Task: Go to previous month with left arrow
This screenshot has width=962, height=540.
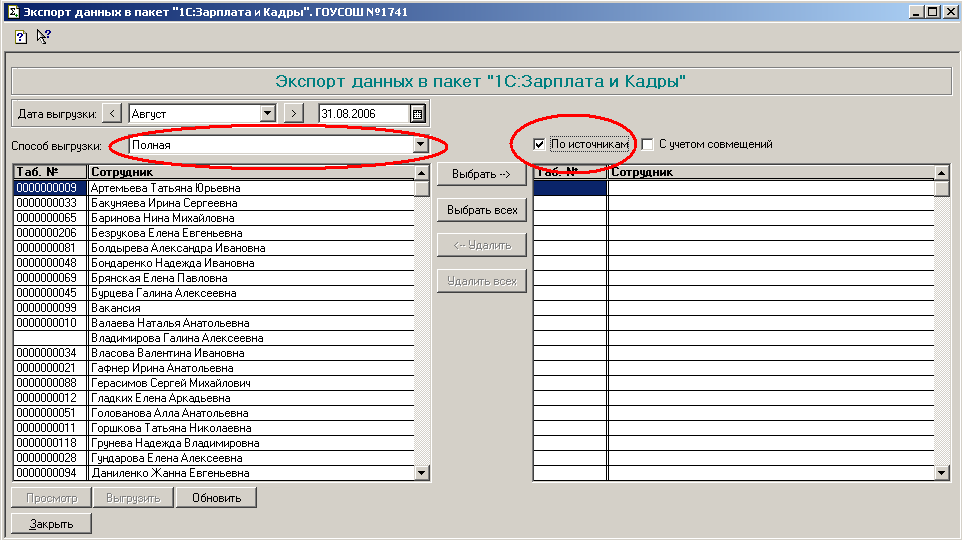Action: pyautogui.click(x=112, y=113)
